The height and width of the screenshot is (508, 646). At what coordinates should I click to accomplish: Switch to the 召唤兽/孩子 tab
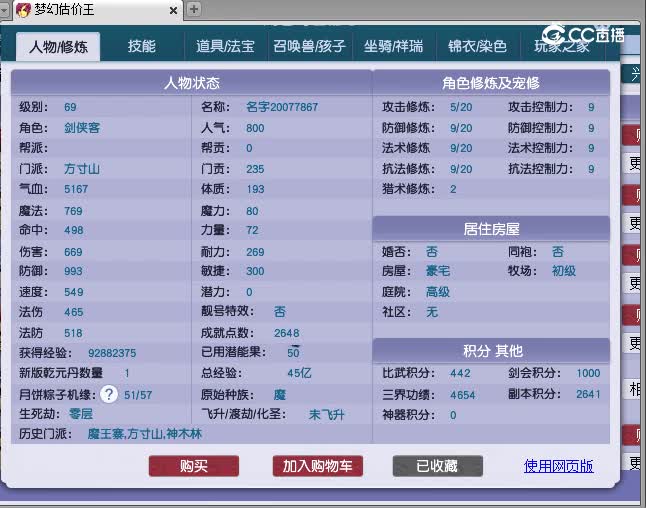[x=309, y=46]
